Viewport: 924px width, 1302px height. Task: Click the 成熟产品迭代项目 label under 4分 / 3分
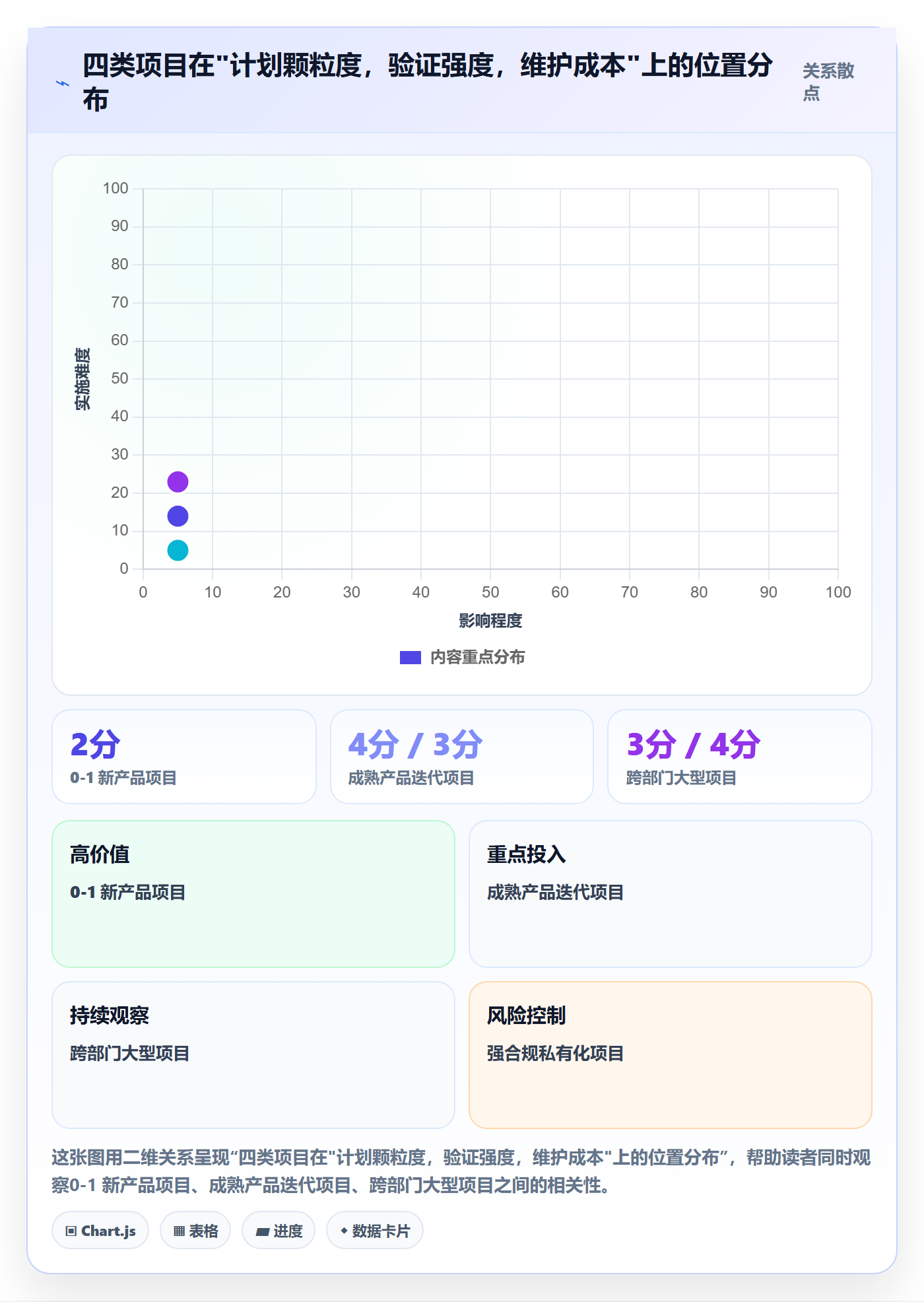(x=411, y=778)
